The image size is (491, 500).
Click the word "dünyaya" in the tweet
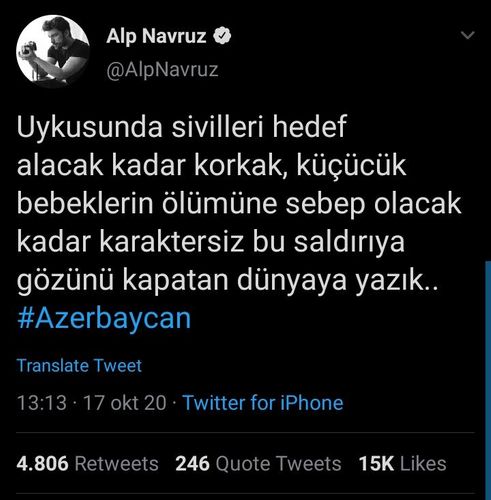(x=292, y=281)
